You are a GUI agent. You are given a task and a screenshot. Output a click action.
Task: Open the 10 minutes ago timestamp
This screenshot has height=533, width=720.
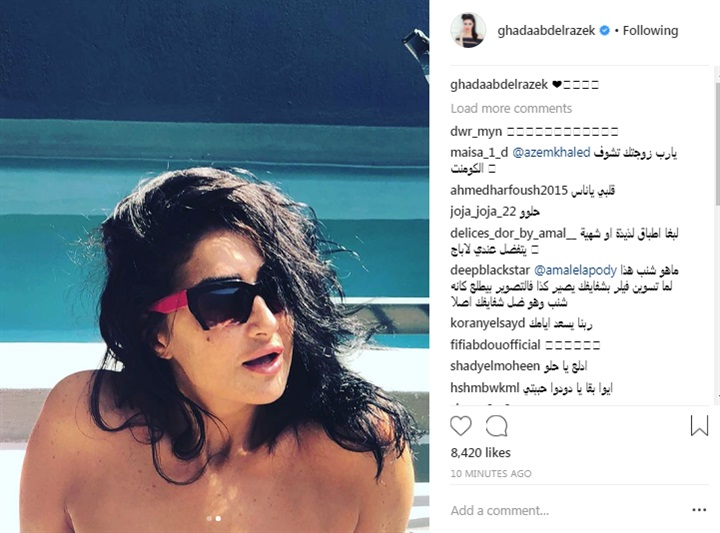[491, 473]
